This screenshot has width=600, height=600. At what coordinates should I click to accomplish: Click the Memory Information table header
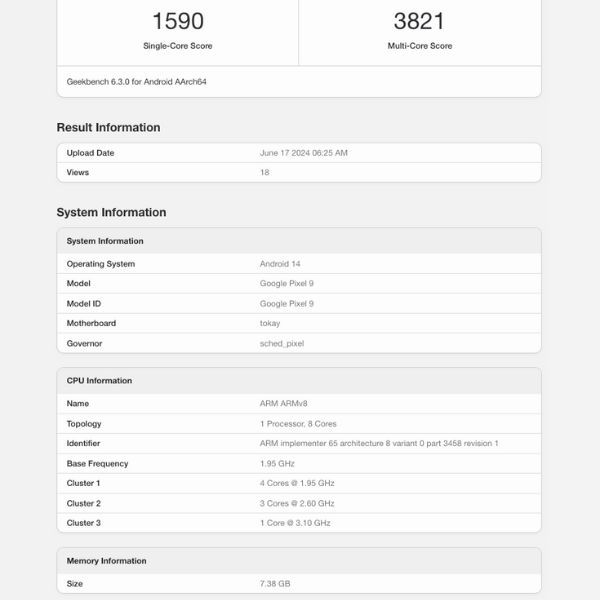coord(106,561)
